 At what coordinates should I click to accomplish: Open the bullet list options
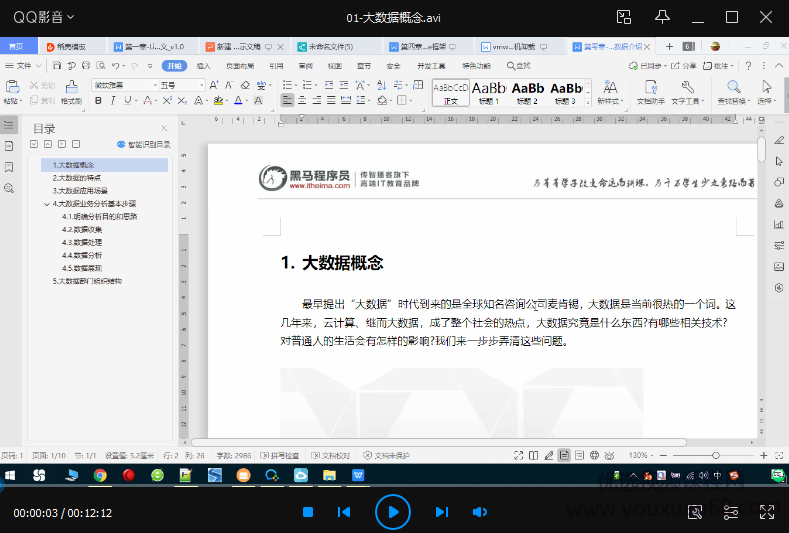coord(289,85)
